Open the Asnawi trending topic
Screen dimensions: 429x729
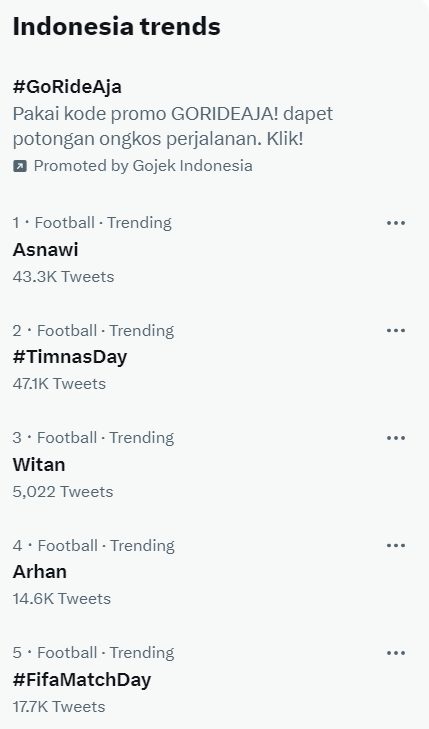coord(46,250)
